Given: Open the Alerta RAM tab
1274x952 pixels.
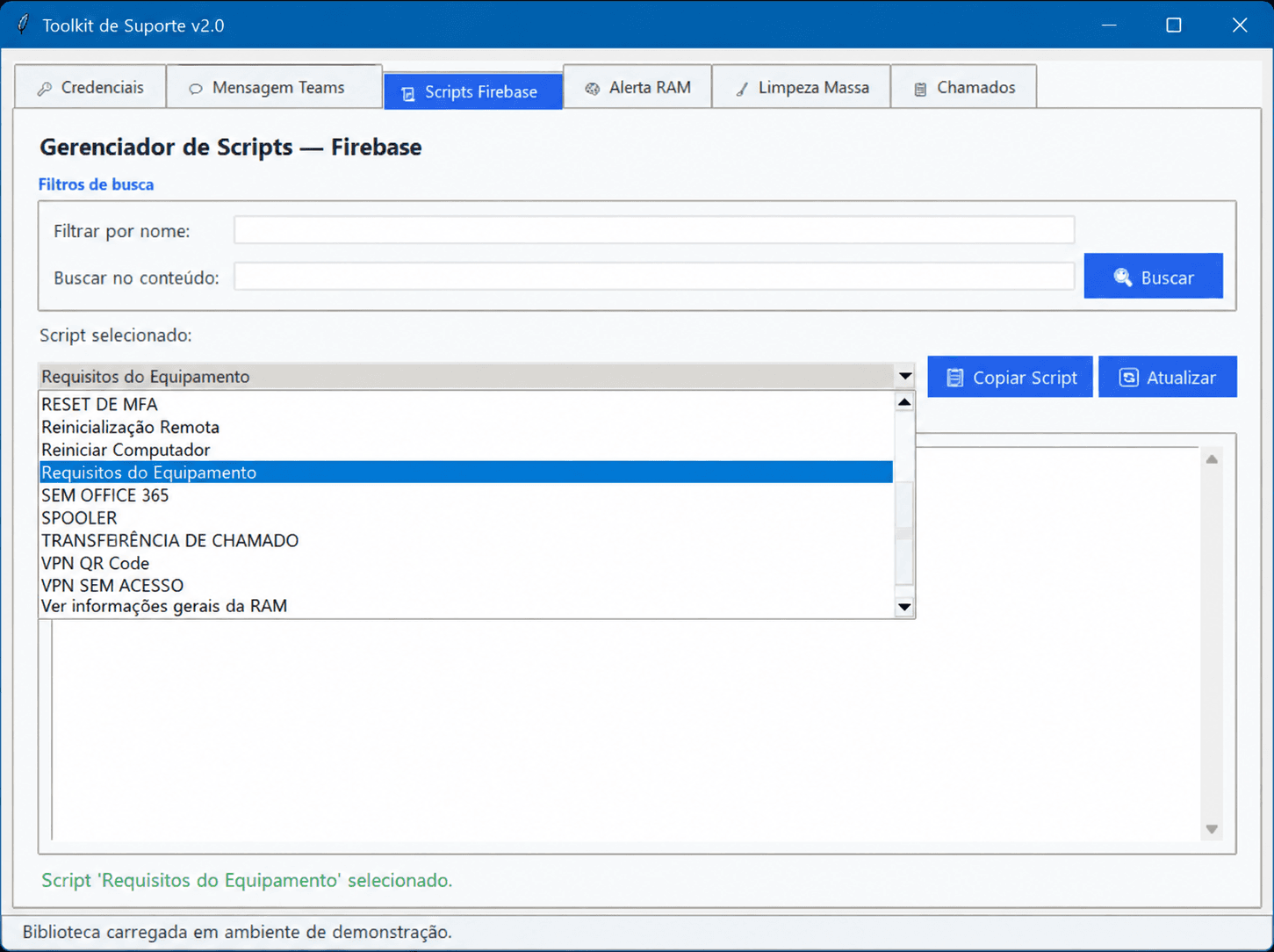Looking at the screenshot, I should (637, 87).
